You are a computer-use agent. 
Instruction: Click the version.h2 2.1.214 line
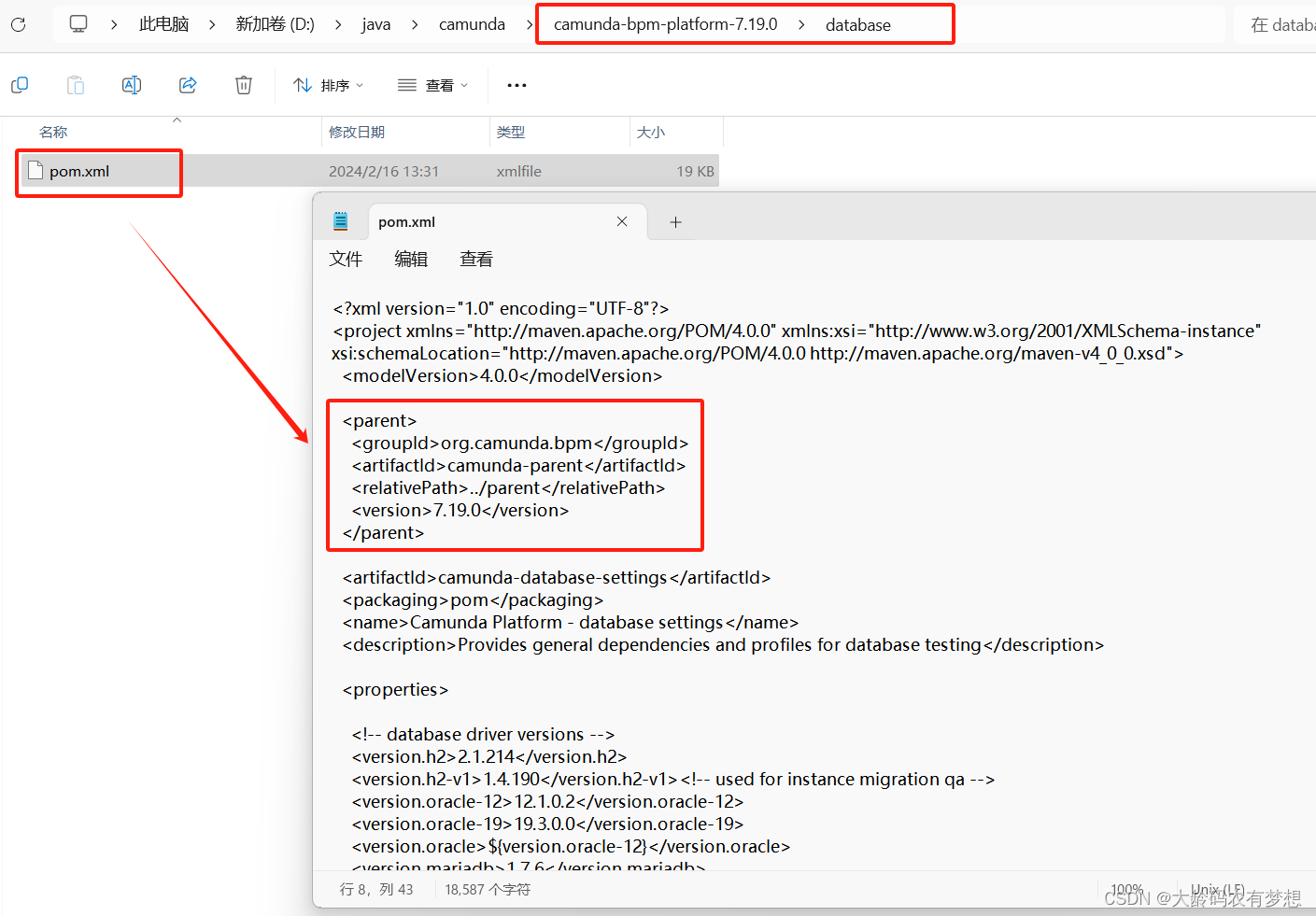[x=489, y=756]
